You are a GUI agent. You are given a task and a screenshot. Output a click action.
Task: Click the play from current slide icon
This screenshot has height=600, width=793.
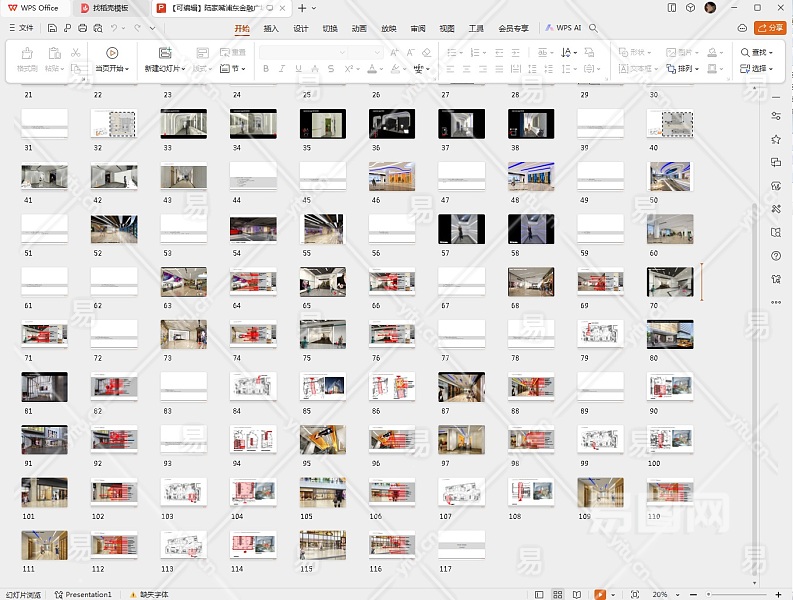coord(112,53)
